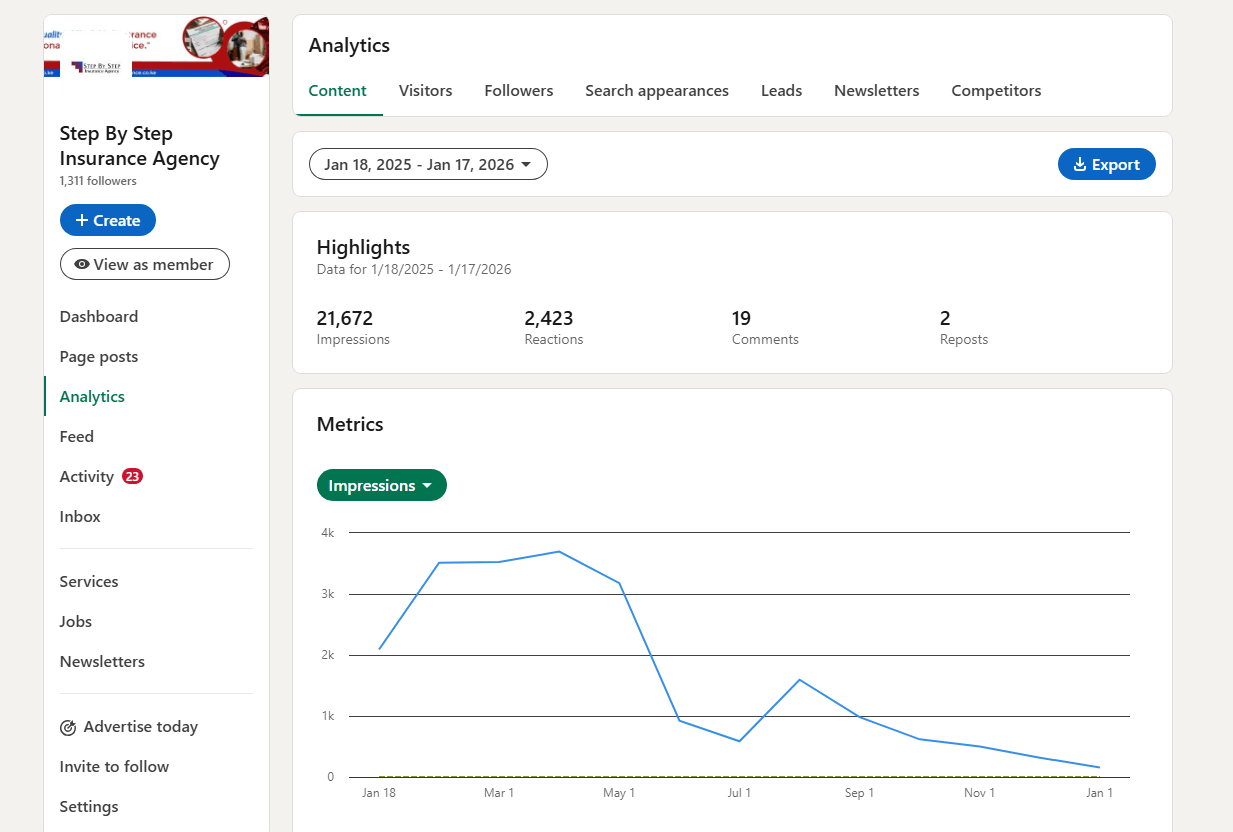This screenshot has height=832, width=1233.
Task: Open Dashboard from the sidebar
Action: [98, 316]
